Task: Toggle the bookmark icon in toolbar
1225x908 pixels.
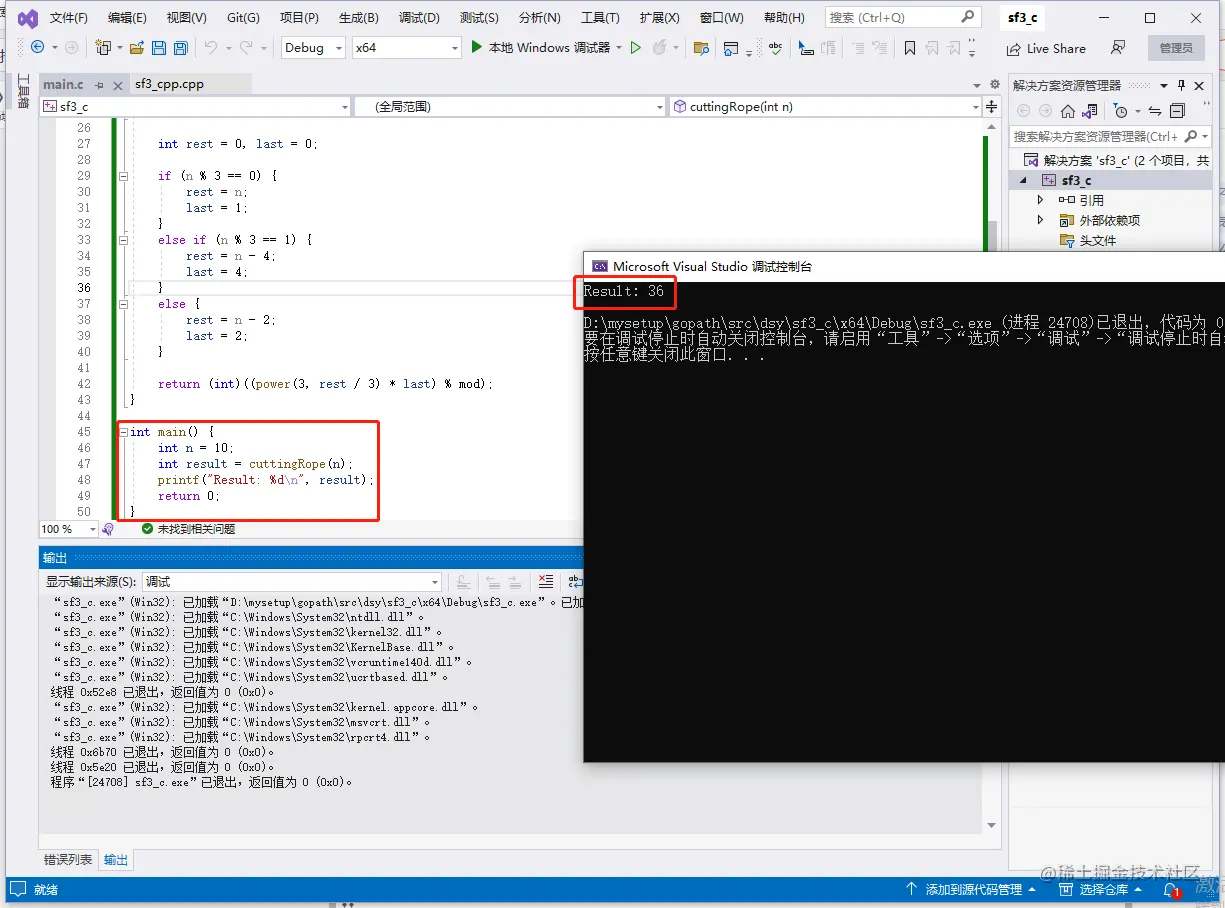Action: (x=909, y=47)
